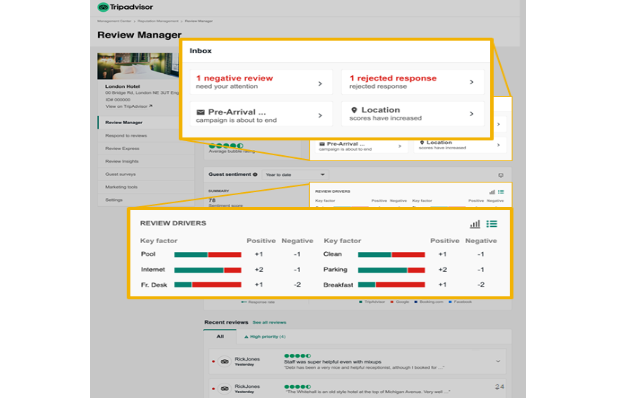
Task: Click Facebook legend color marker
Action: point(450,302)
